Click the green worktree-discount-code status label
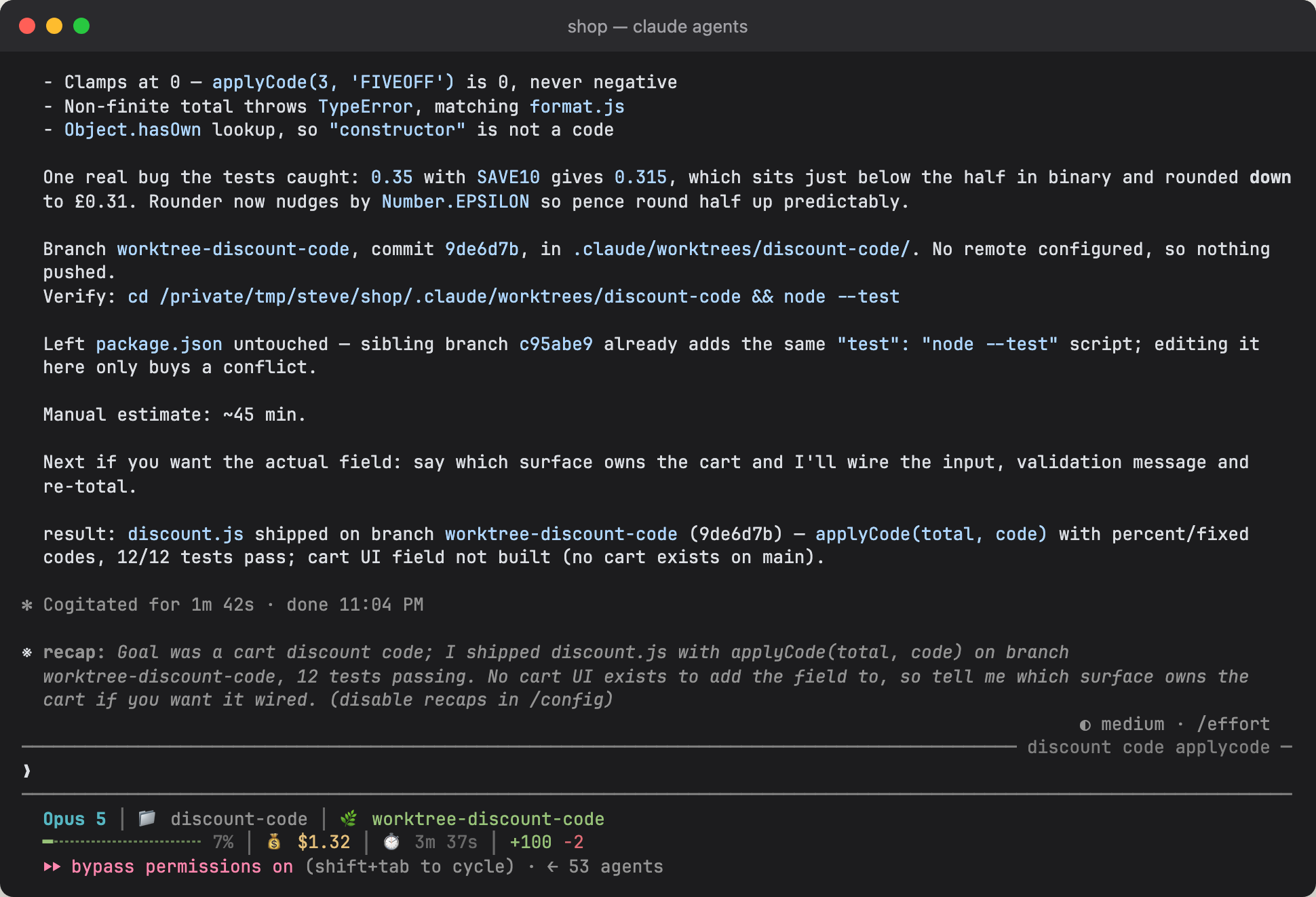The width and height of the screenshot is (1316, 897). pos(488,819)
